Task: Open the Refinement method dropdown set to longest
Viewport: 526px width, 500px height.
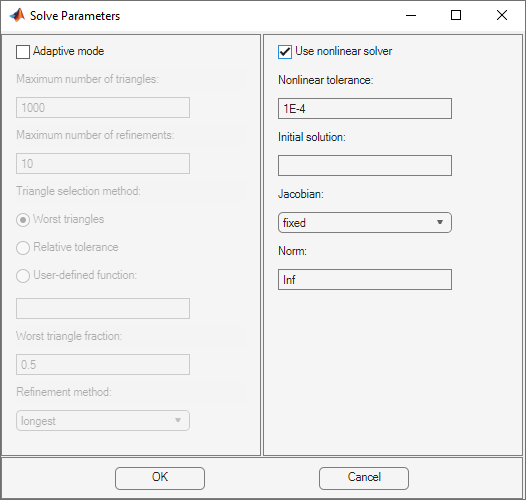Action: pyautogui.click(x=103, y=420)
